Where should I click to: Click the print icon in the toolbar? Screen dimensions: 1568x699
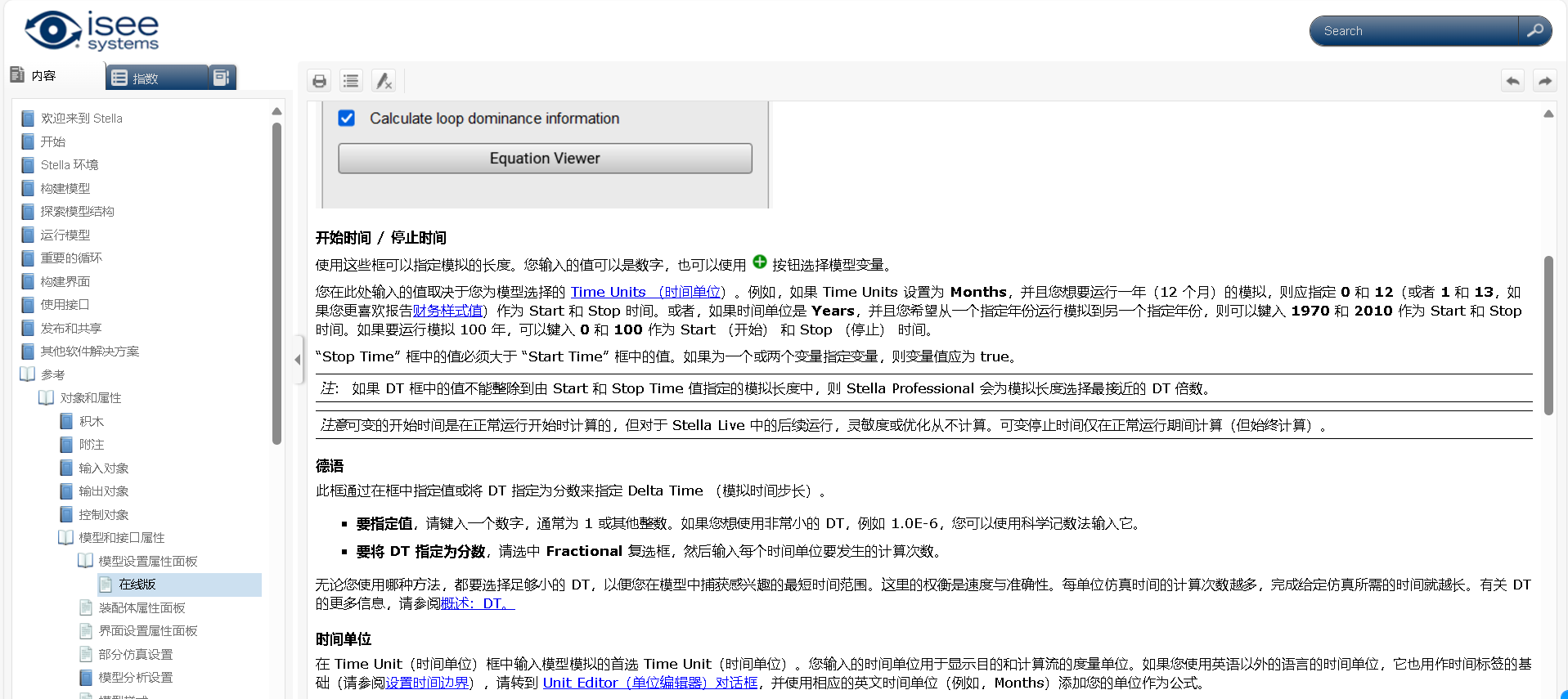[320, 81]
